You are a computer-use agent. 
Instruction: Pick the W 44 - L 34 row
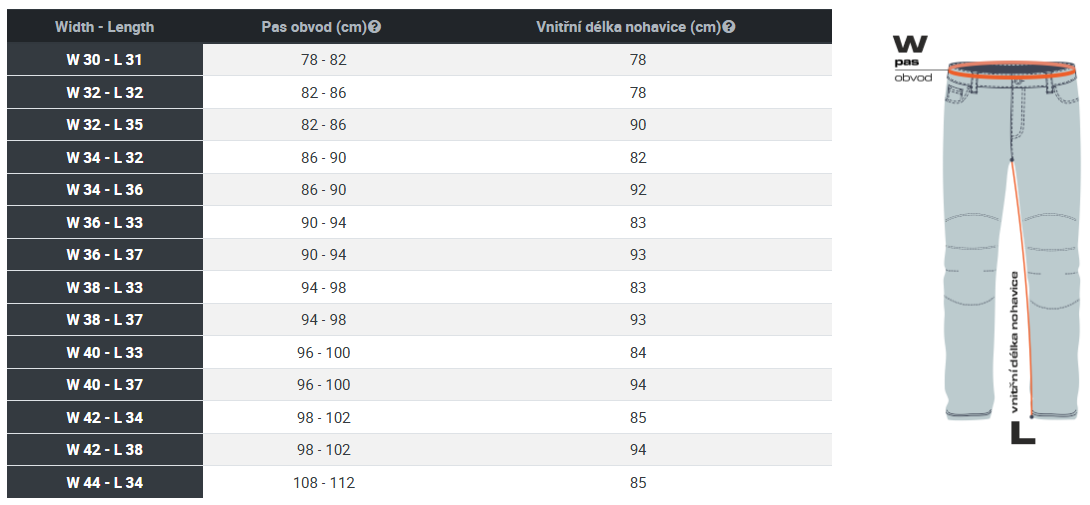tap(419, 483)
